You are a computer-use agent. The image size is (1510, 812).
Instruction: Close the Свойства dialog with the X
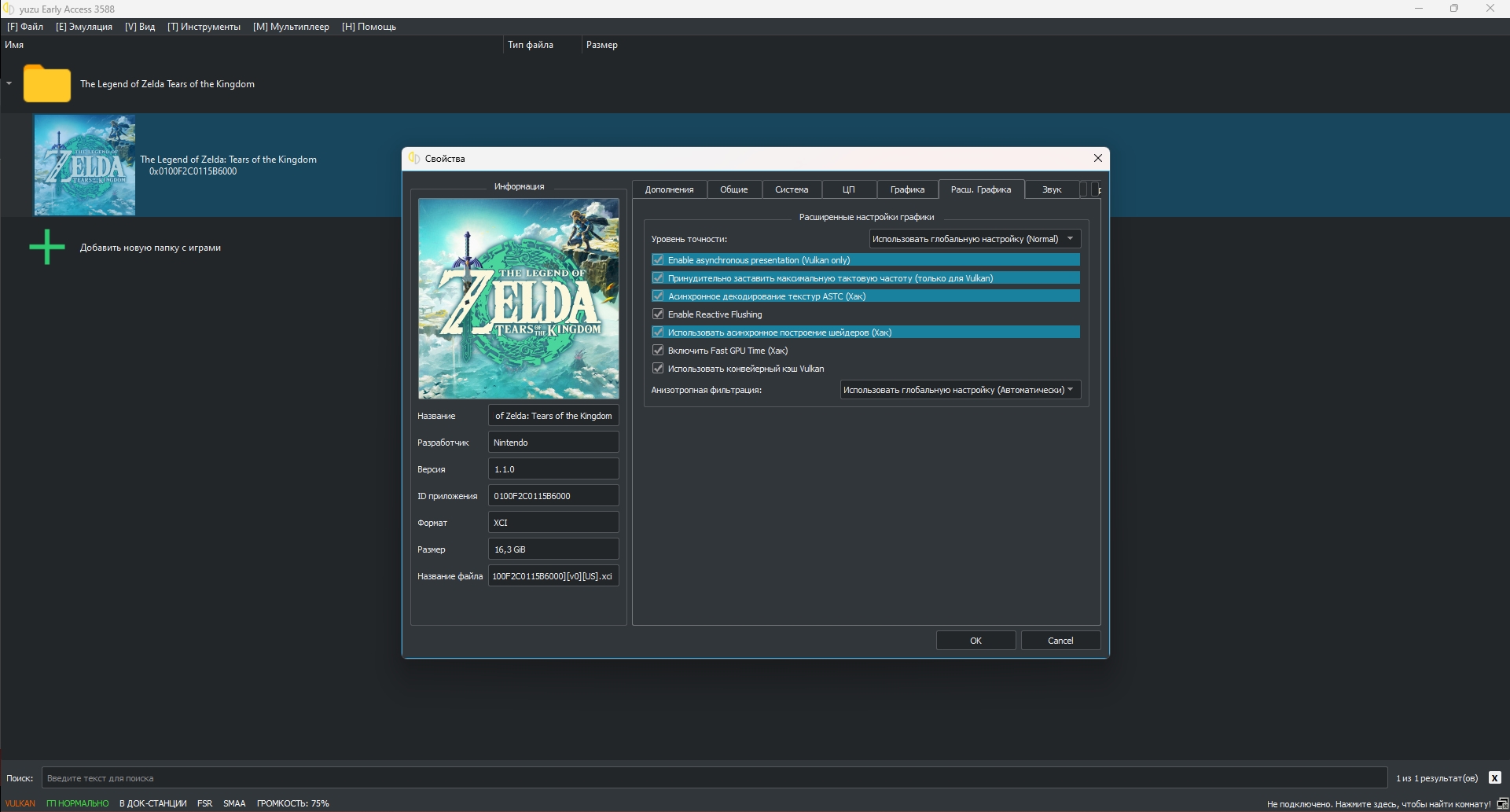(x=1097, y=158)
